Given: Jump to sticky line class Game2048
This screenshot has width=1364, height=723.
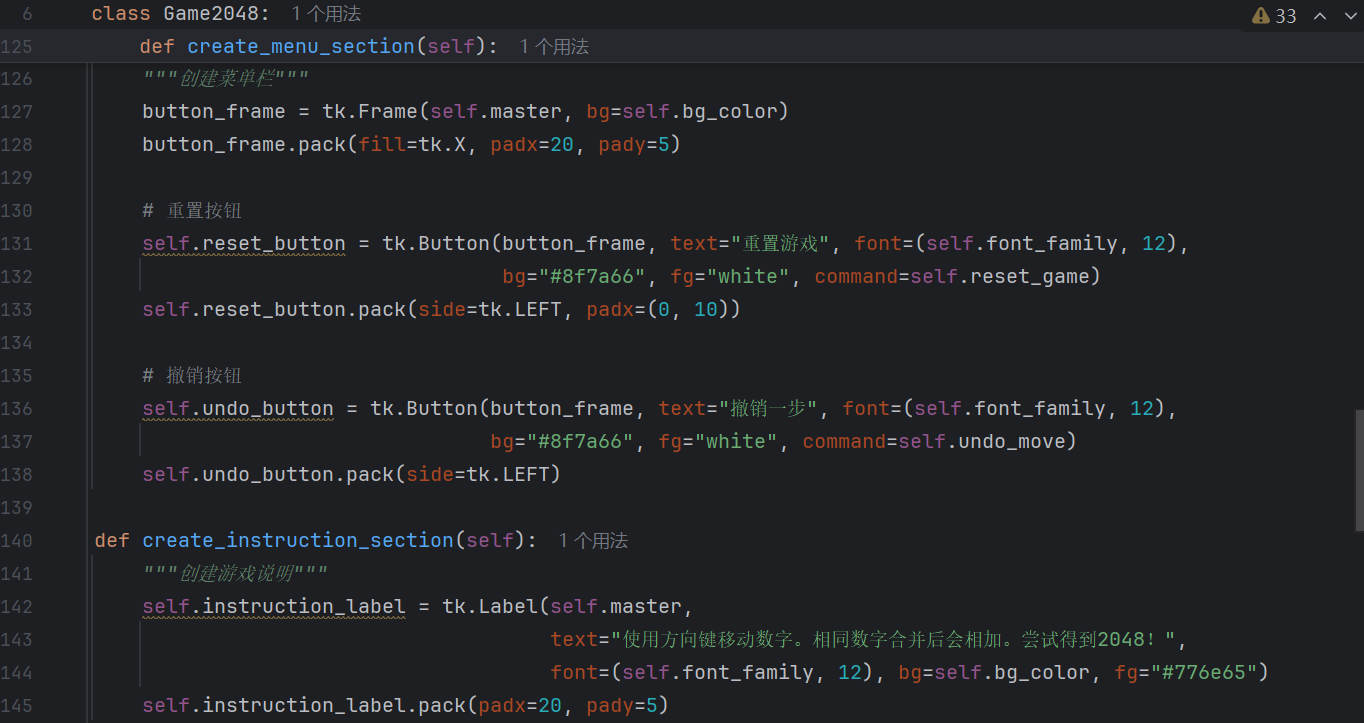Looking at the screenshot, I should click(180, 14).
